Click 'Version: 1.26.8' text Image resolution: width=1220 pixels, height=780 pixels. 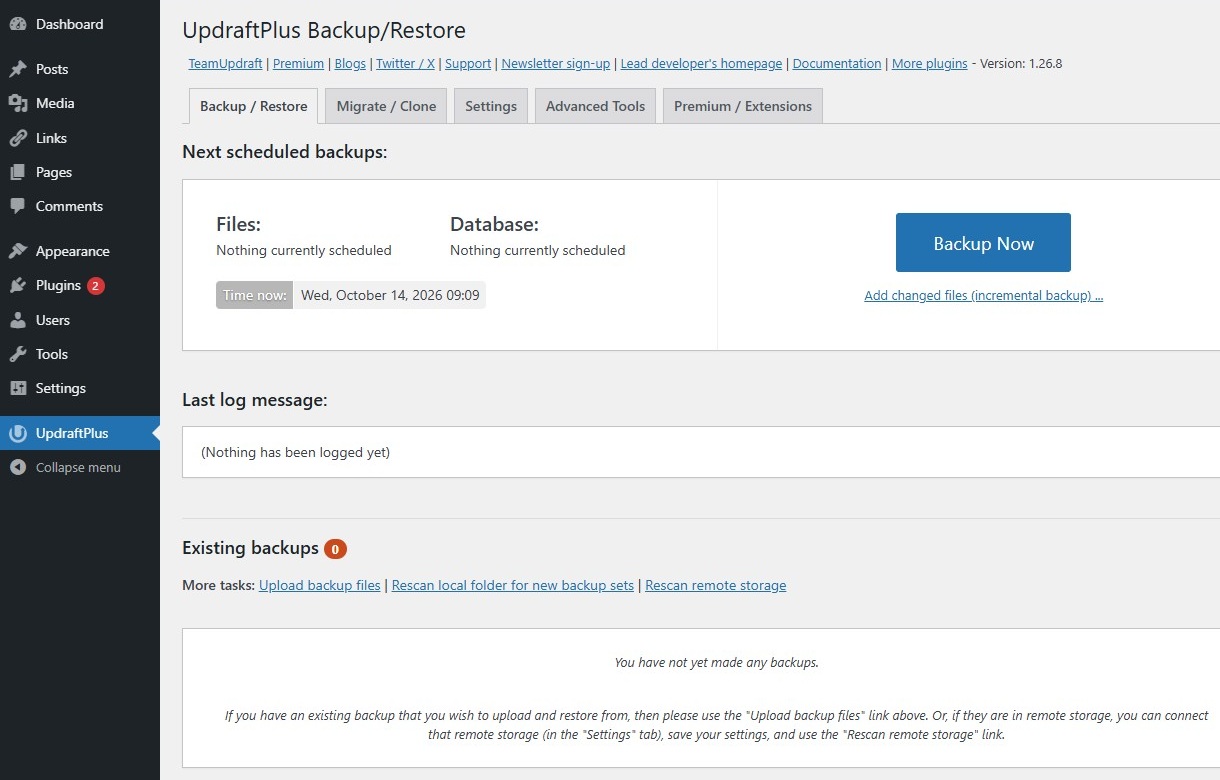point(1021,63)
